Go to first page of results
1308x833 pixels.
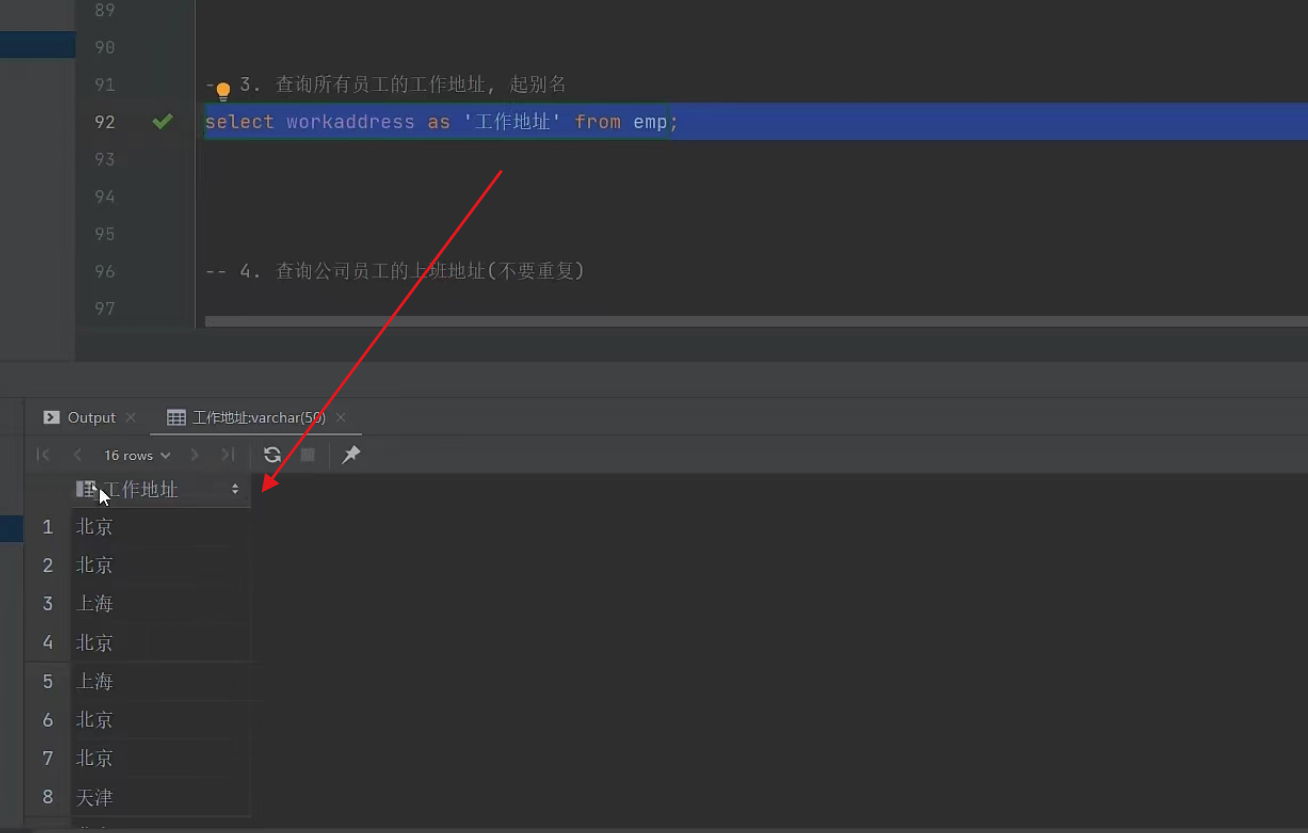point(43,455)
